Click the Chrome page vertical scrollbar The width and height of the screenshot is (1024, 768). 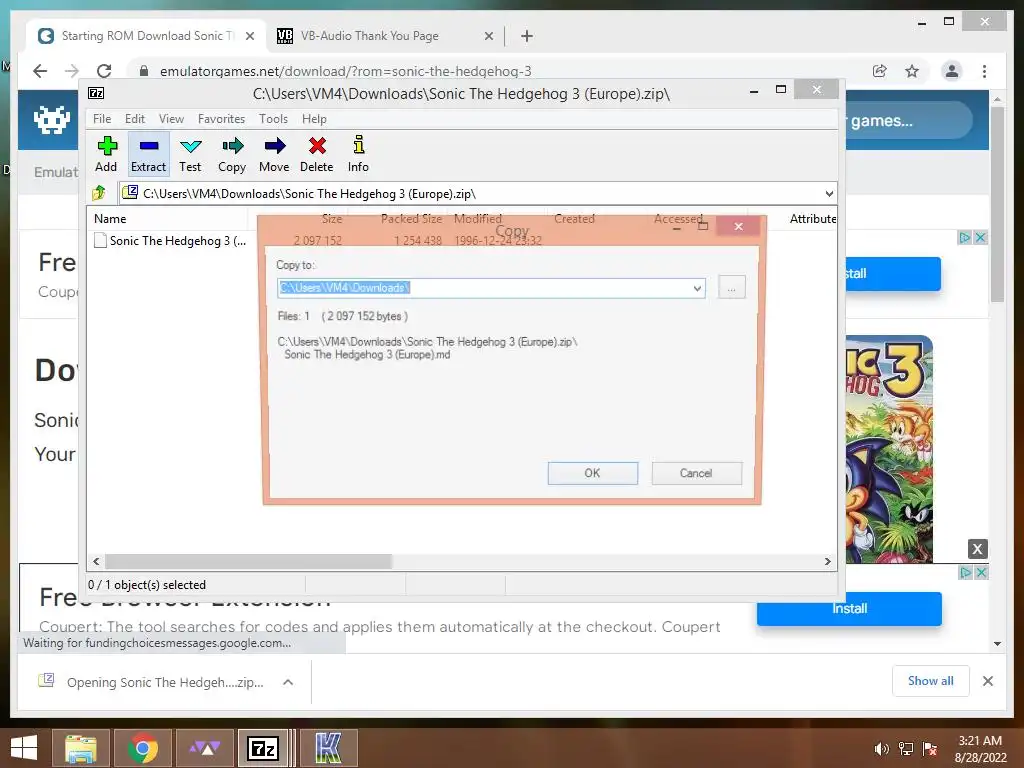[x=997, y=204]
